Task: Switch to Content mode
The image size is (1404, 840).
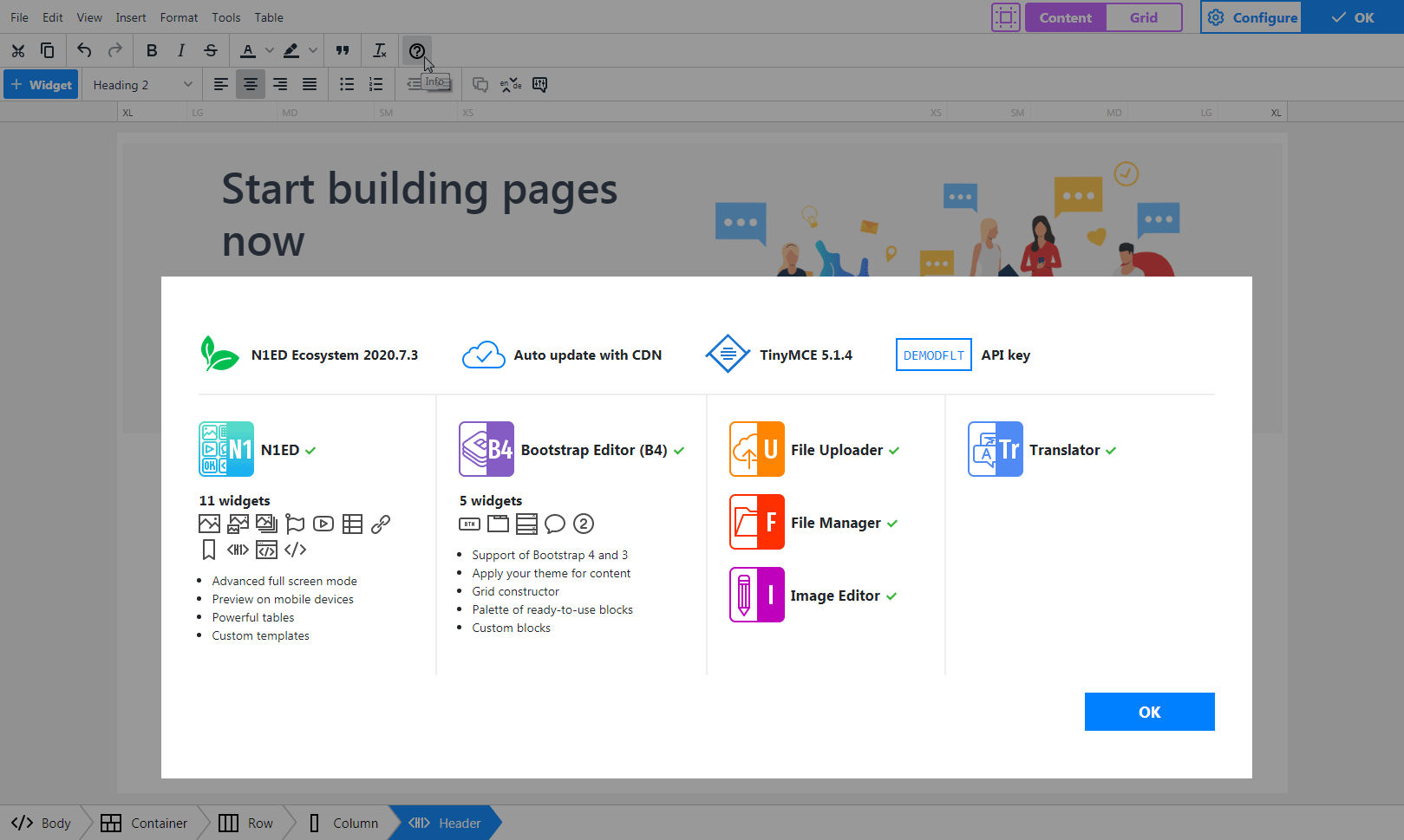Action: [1066, 17]
